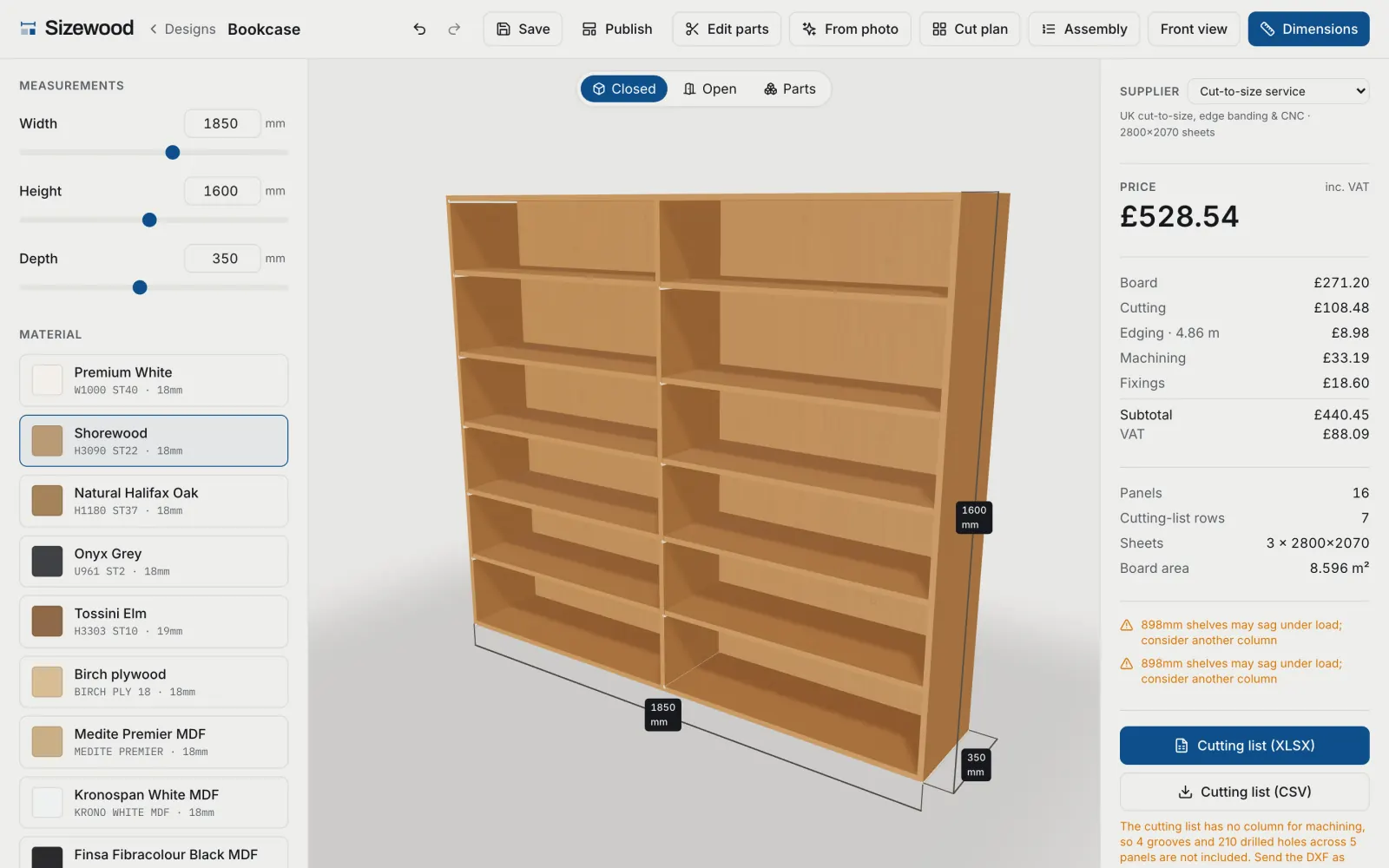Click the Height slider handle
Image resolution: width=1389 pixels, height=868 pixels.
(149, 220)
